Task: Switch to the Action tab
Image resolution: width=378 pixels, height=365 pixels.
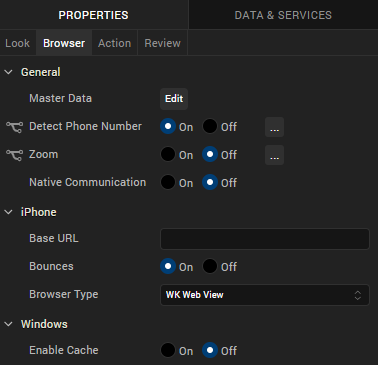Action: [115, 43]
